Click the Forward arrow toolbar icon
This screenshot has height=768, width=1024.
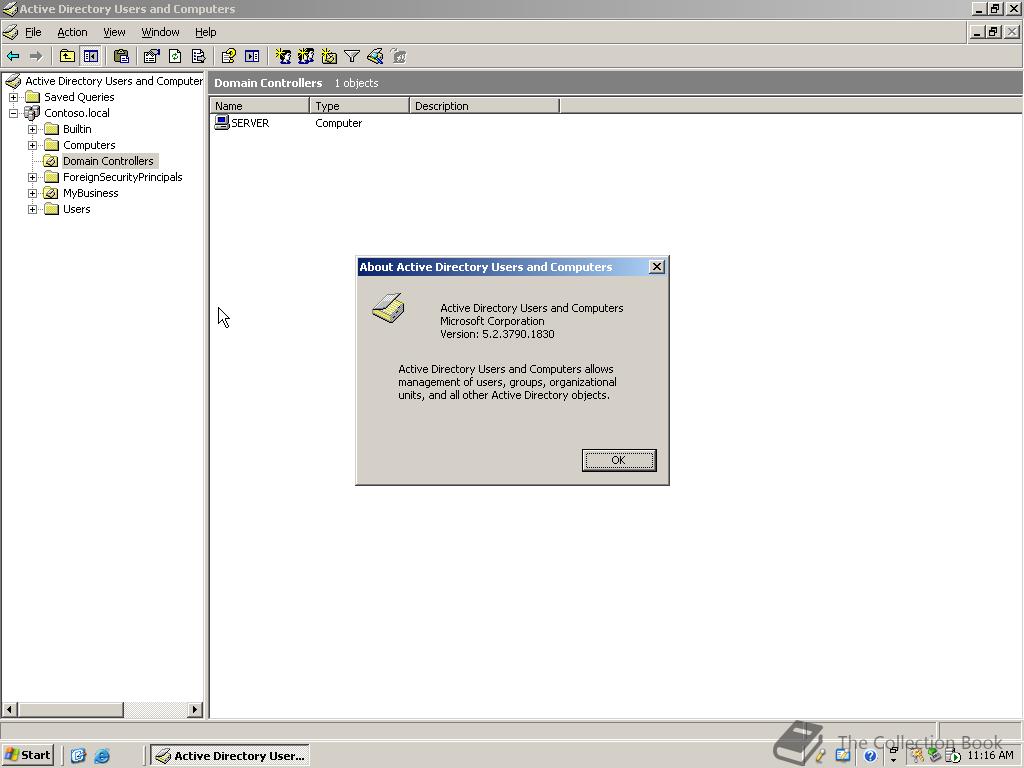pyautogui.click(x=36, y=57)
